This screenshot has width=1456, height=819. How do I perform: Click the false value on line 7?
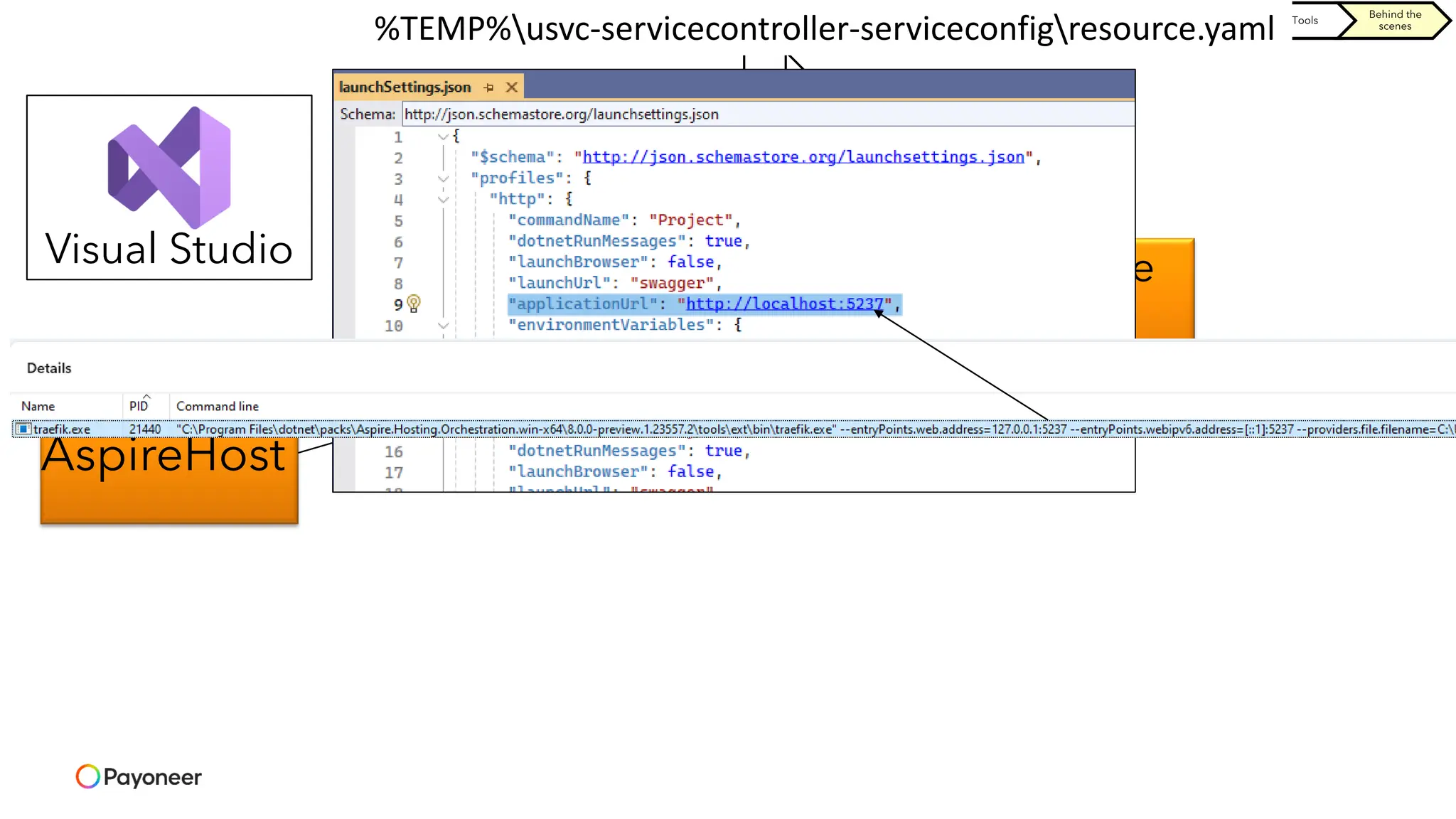[x=690, y=262]
